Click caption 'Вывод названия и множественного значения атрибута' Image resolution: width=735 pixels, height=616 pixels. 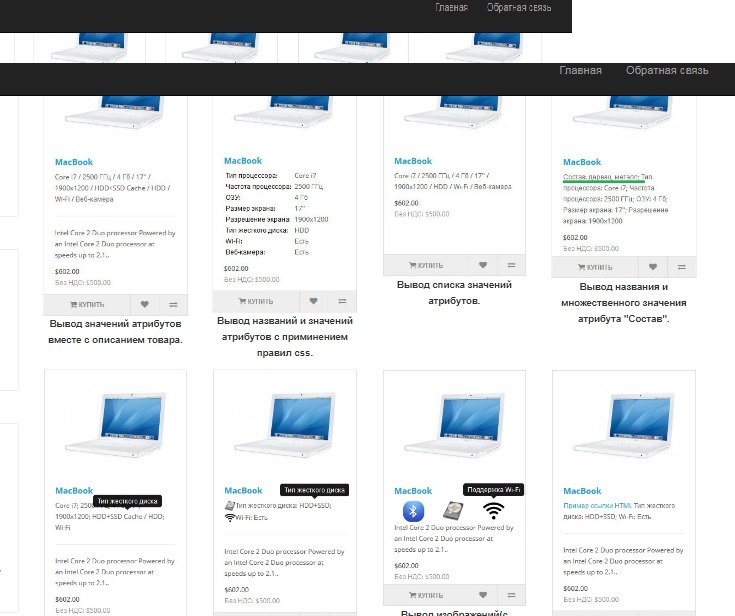(623, 303)
